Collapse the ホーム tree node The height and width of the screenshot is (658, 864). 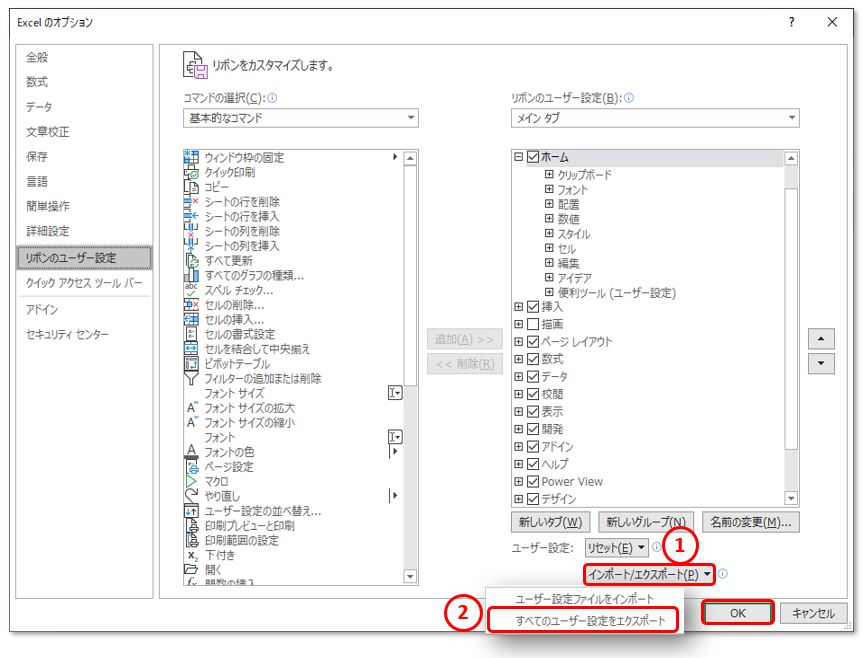[x=518, y=157]
